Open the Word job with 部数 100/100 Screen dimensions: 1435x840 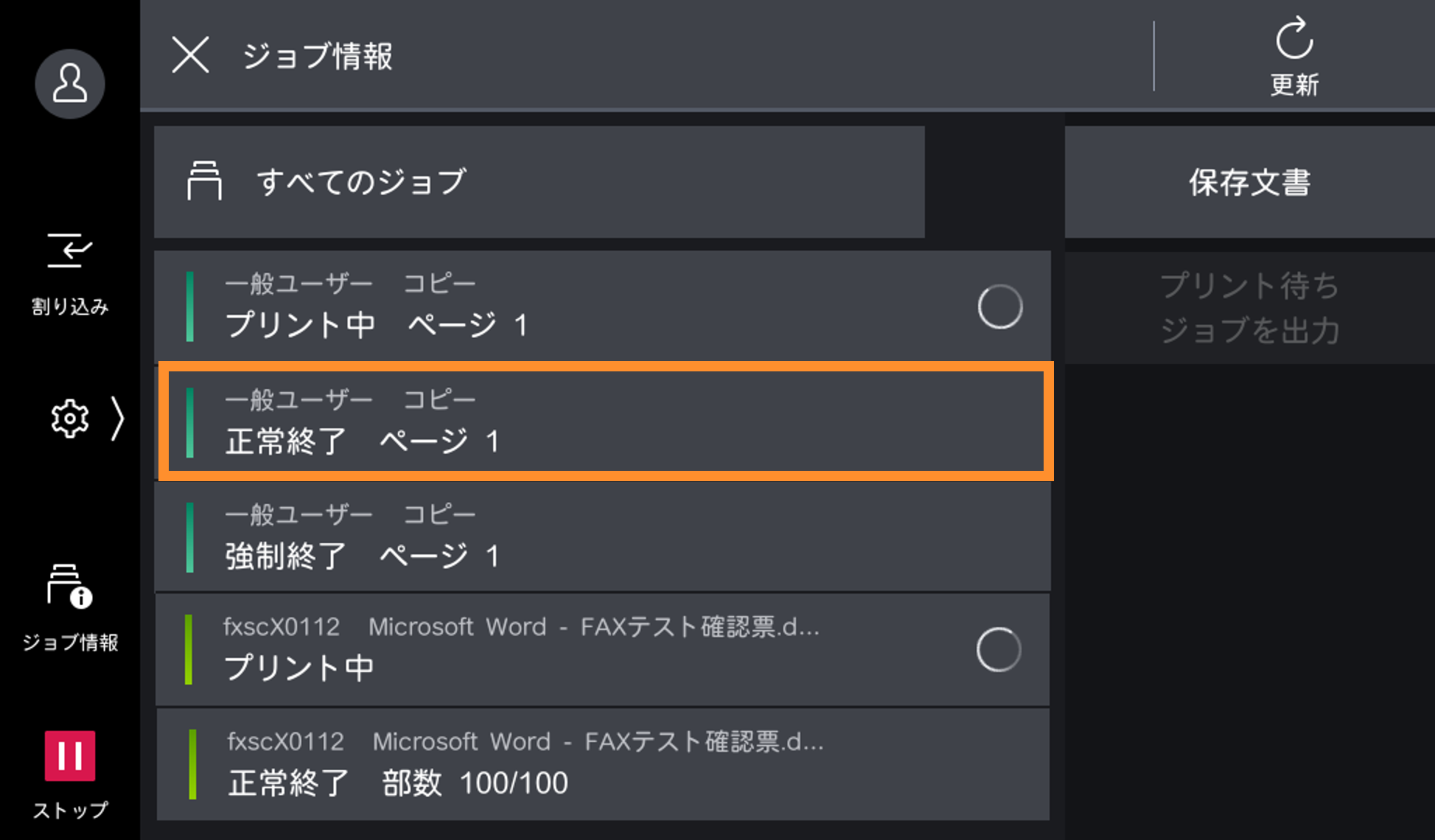(602, 764)
